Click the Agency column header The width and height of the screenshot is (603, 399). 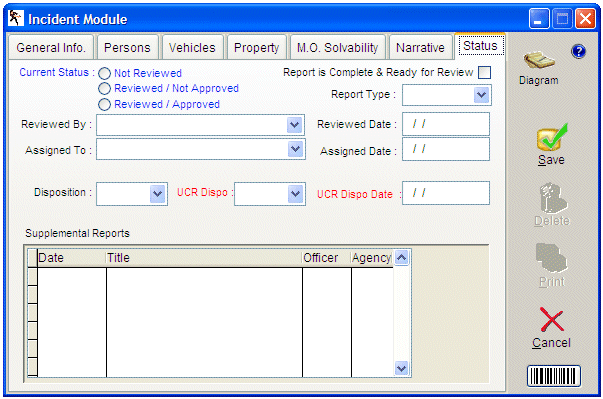point(372,258)
